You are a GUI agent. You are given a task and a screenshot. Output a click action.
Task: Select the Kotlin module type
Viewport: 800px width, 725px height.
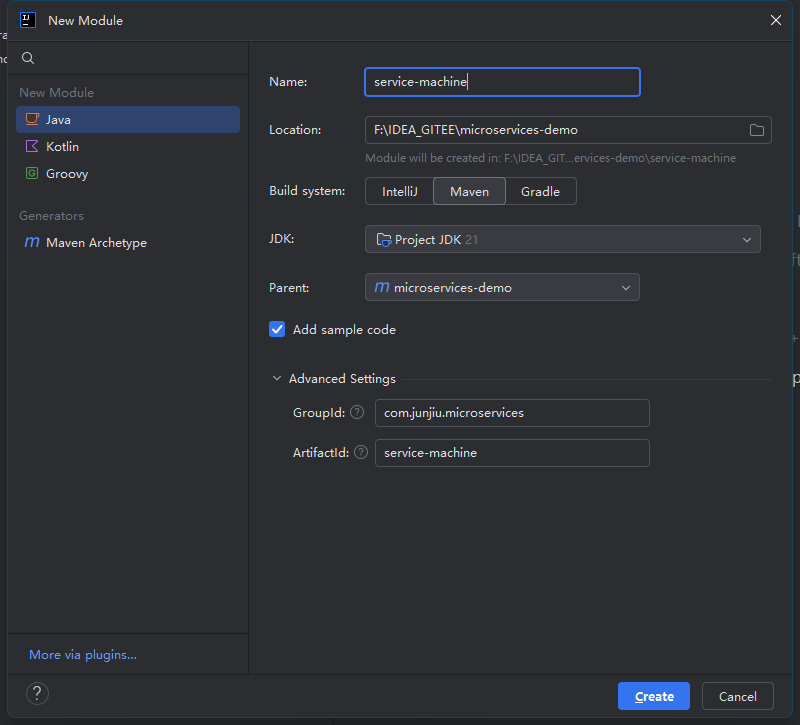click(x=128, y=146)
